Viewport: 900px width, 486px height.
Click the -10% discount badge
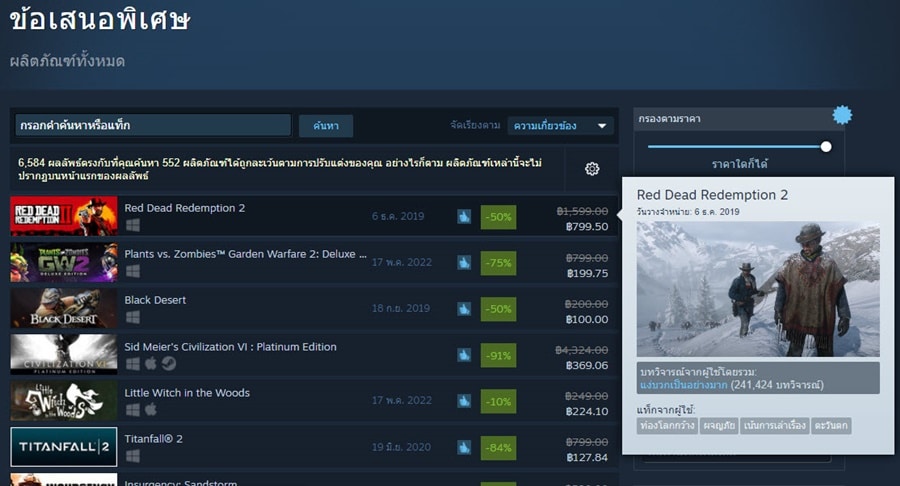[498, 401]
